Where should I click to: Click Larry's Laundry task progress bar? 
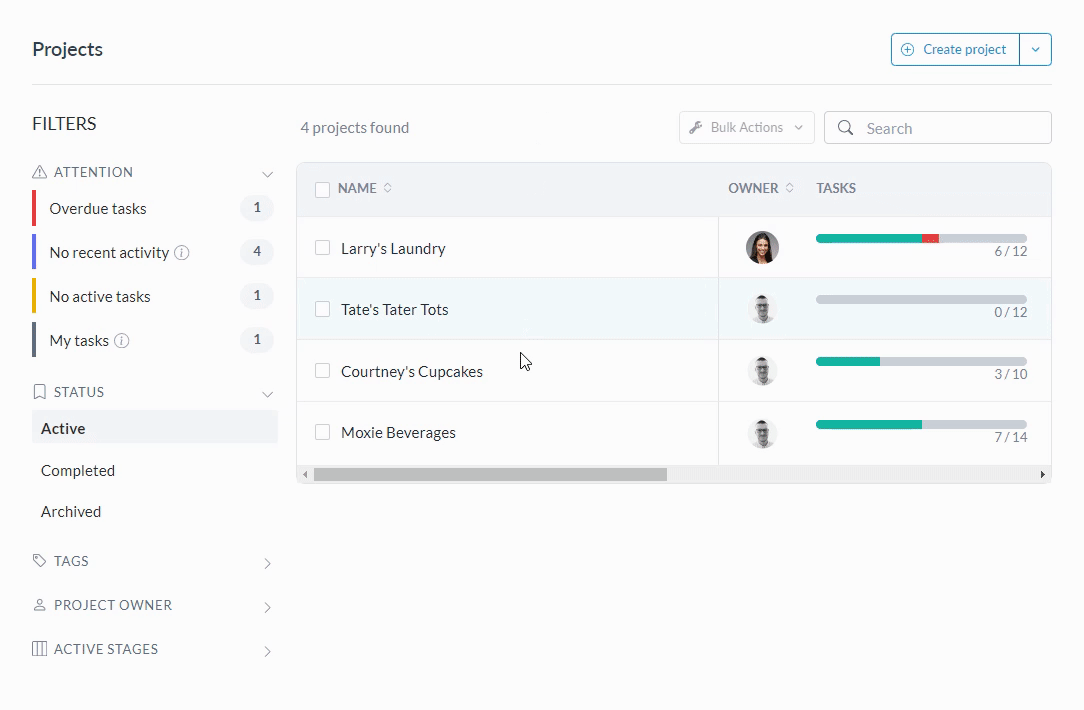[920, 239]
